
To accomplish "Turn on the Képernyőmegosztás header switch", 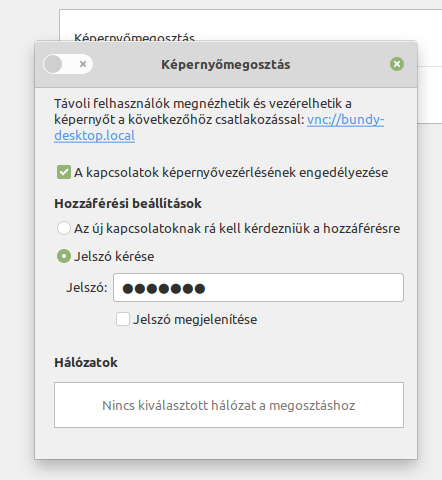I will [68, 64].
